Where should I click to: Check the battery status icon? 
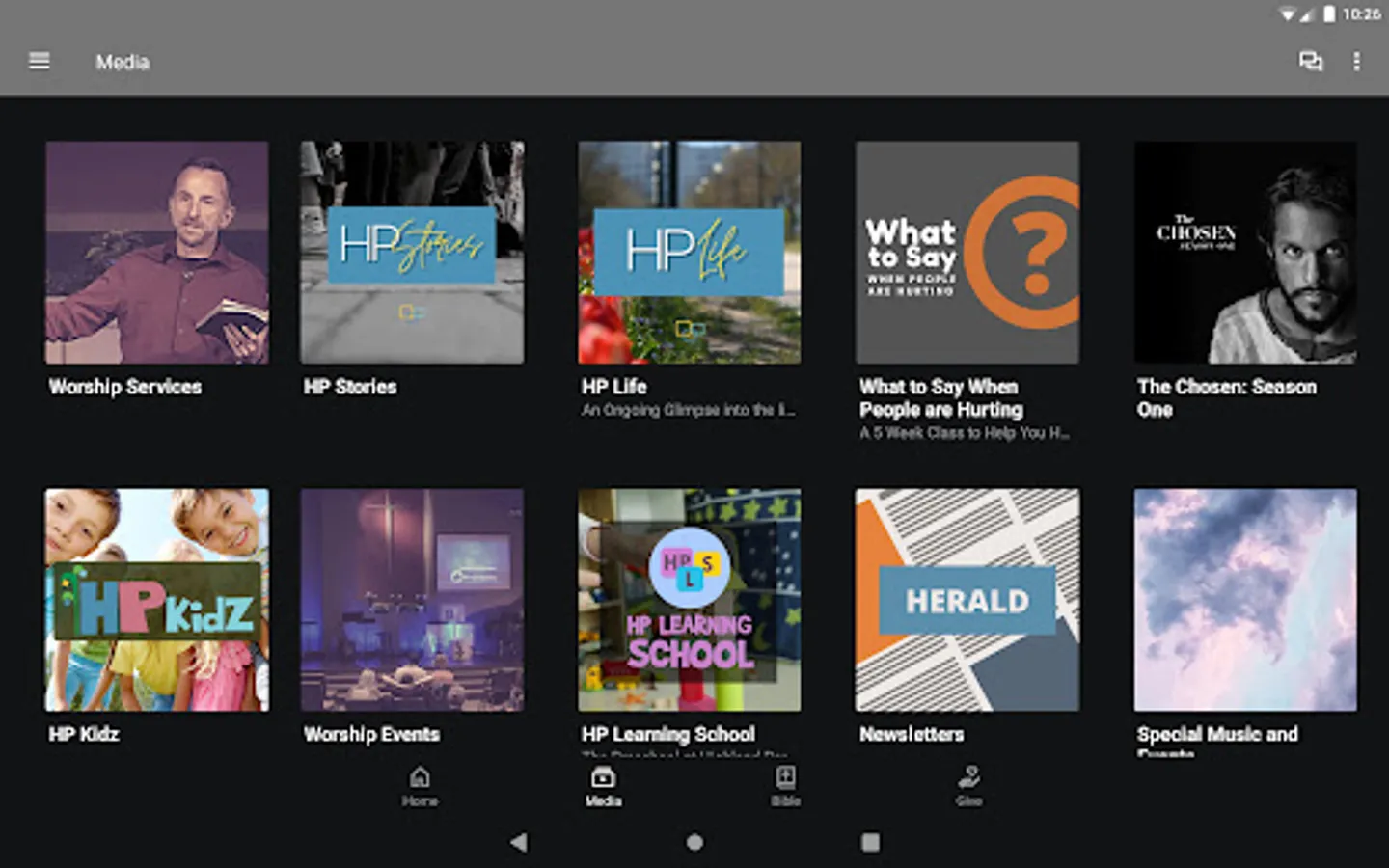coord(1329,14)
